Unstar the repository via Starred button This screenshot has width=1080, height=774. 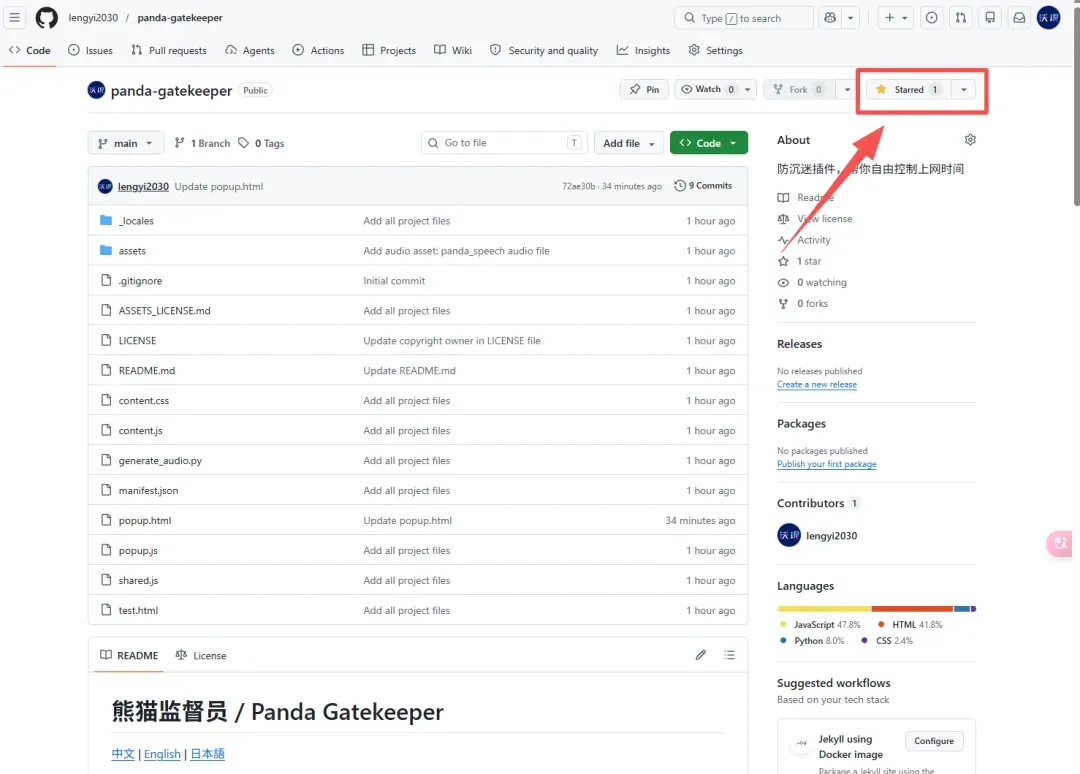point(908,90)
